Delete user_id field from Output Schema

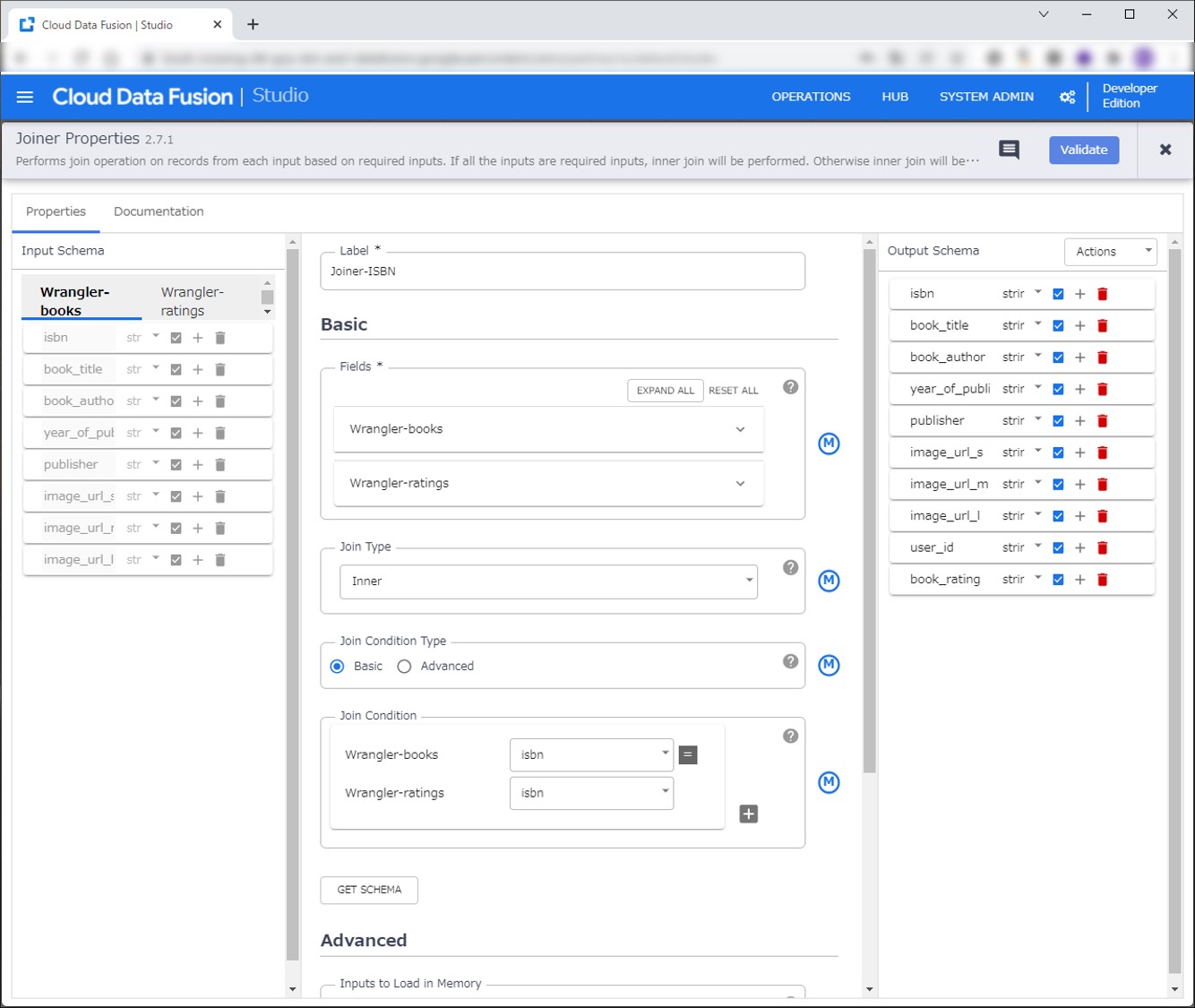(1103, 547)
